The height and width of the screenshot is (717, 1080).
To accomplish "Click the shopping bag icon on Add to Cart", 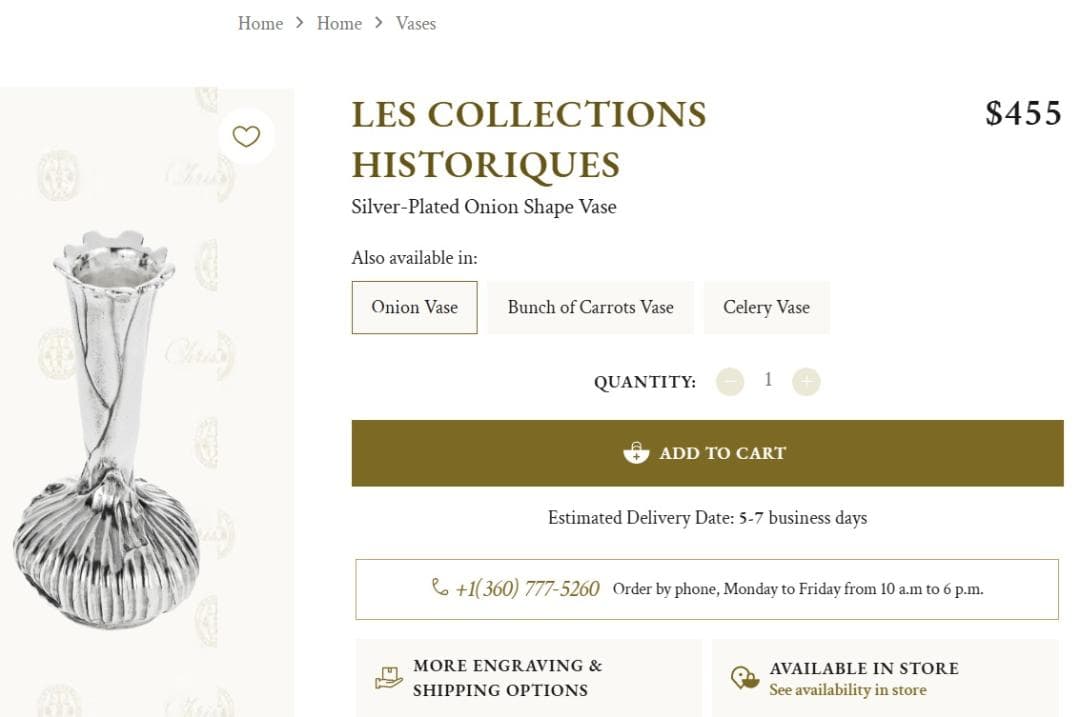I will pyautogui.click(x=634, y=452).
